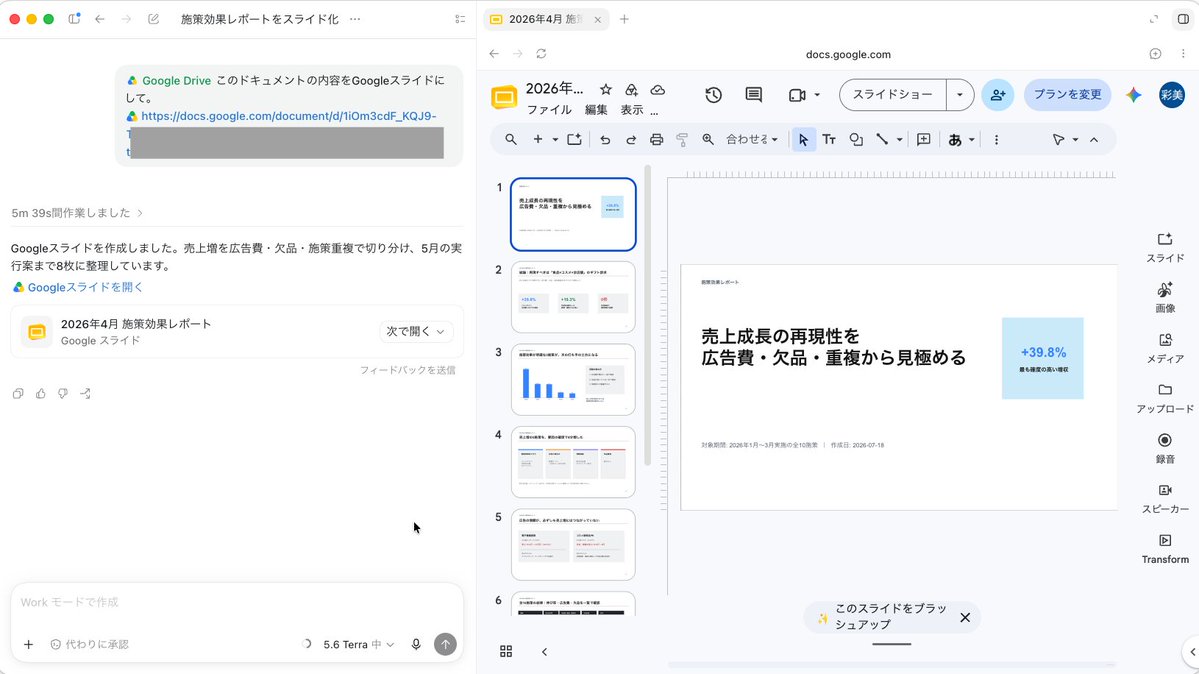Click the cloud save status icon
This screenshot has height=674, width=1199.
[658, 90]
